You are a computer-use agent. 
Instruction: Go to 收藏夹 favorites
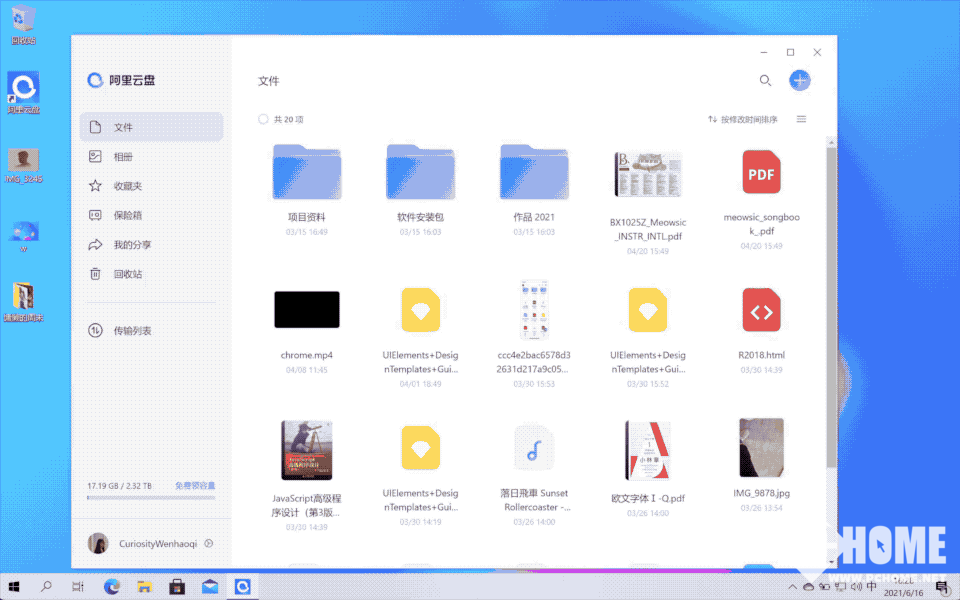coord(151,186)
